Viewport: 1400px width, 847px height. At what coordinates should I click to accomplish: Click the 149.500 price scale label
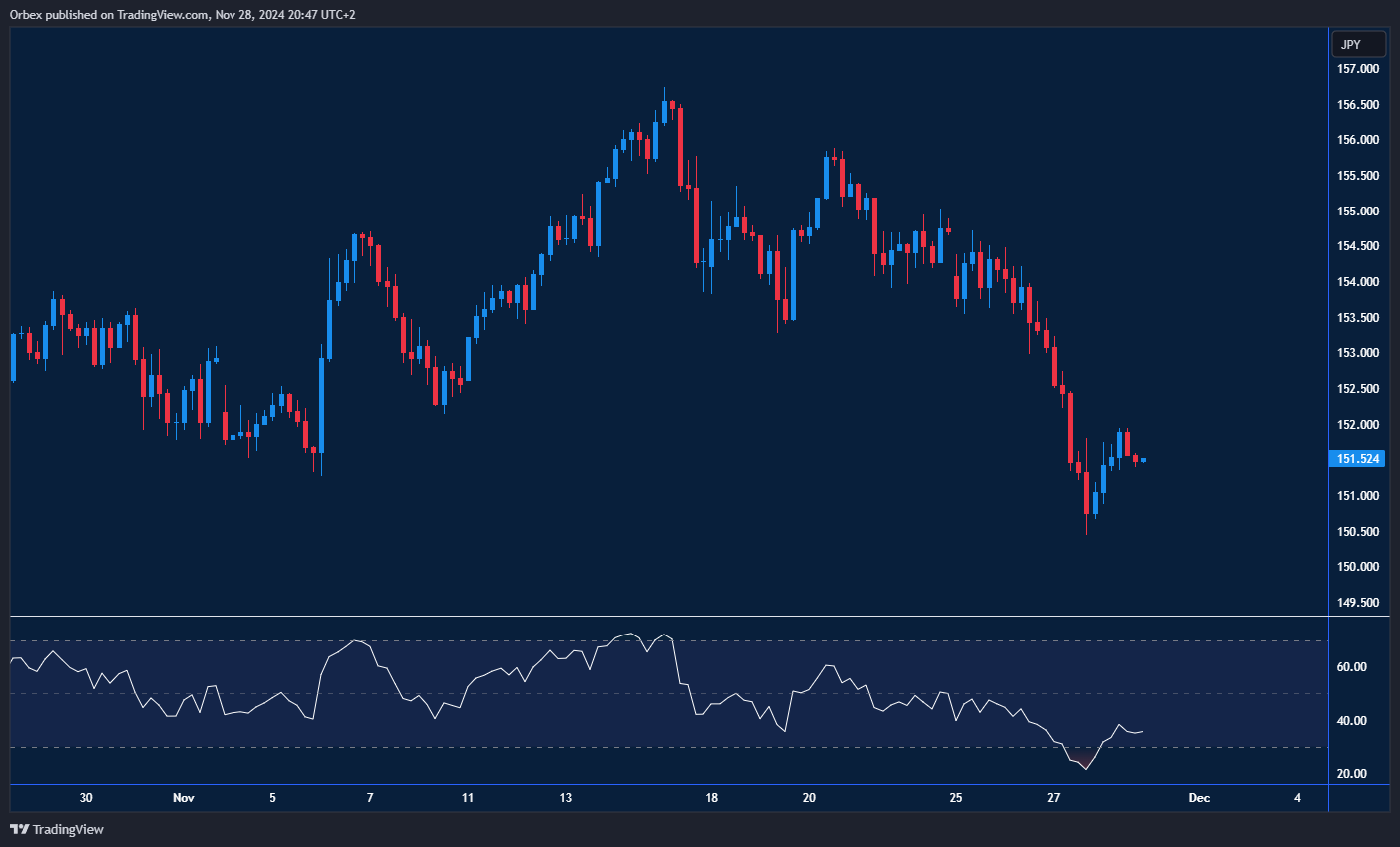(x=1358, y=603)
